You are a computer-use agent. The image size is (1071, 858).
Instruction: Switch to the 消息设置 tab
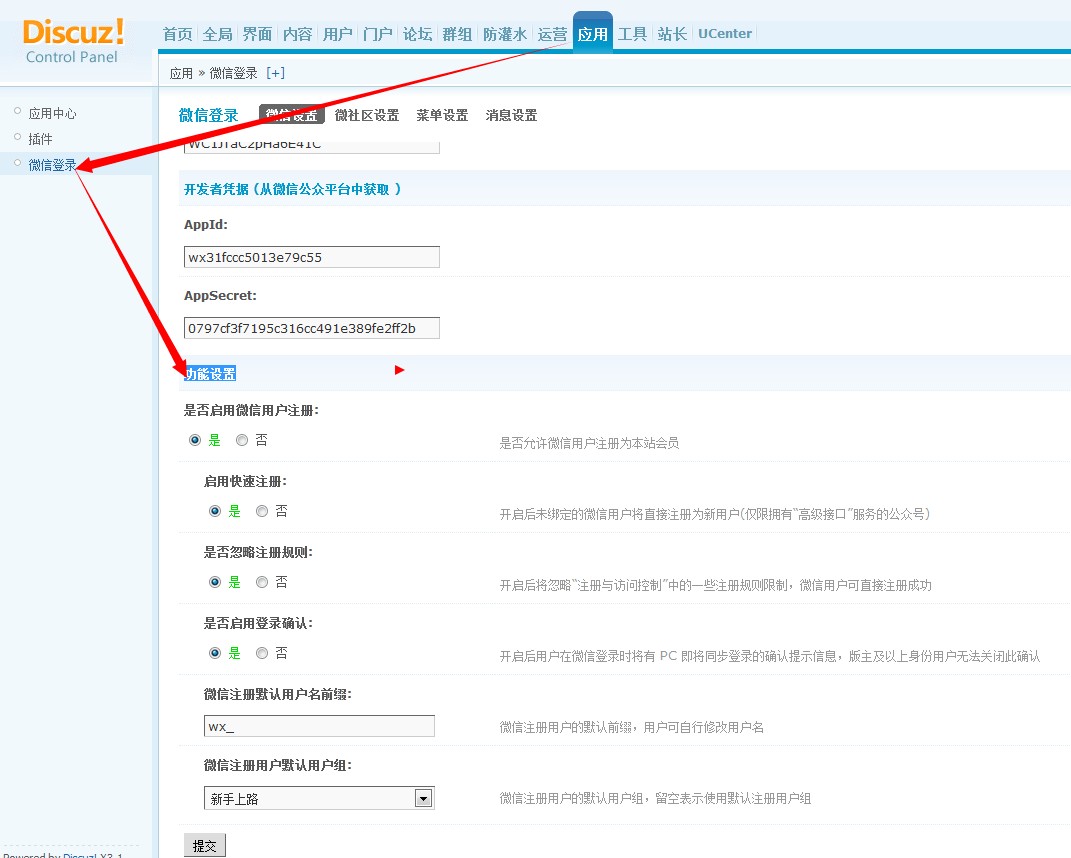click(x=512, y=115)
